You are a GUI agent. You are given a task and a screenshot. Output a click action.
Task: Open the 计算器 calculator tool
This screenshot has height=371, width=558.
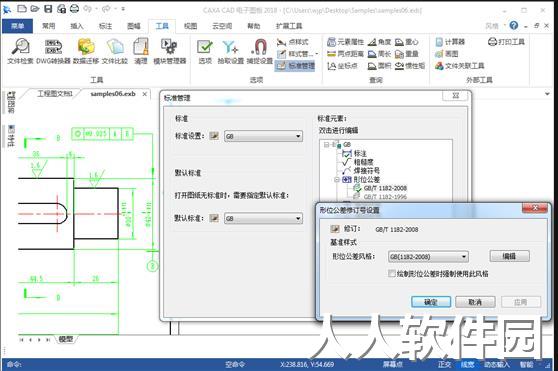pyautogui.click(x=450, y=42)
